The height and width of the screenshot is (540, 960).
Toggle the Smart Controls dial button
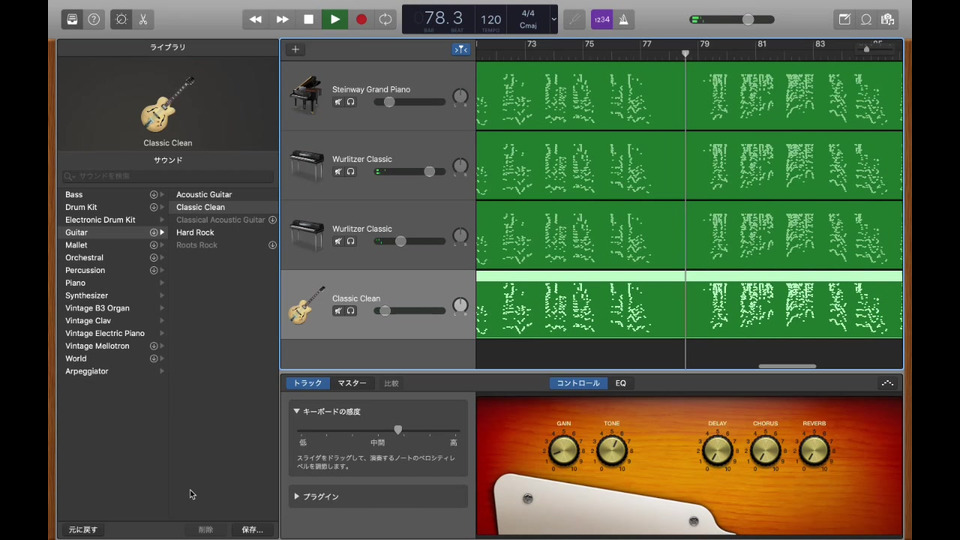pyautogui.click(x=121, y=19)
